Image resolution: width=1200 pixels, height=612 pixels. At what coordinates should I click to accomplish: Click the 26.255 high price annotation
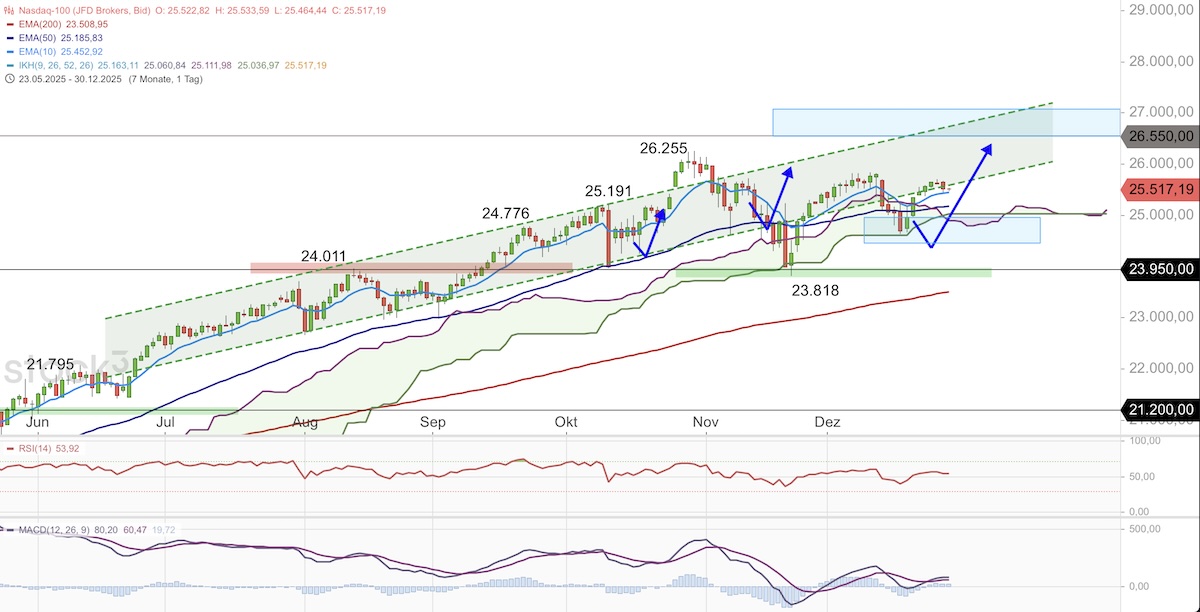(664, 148)
